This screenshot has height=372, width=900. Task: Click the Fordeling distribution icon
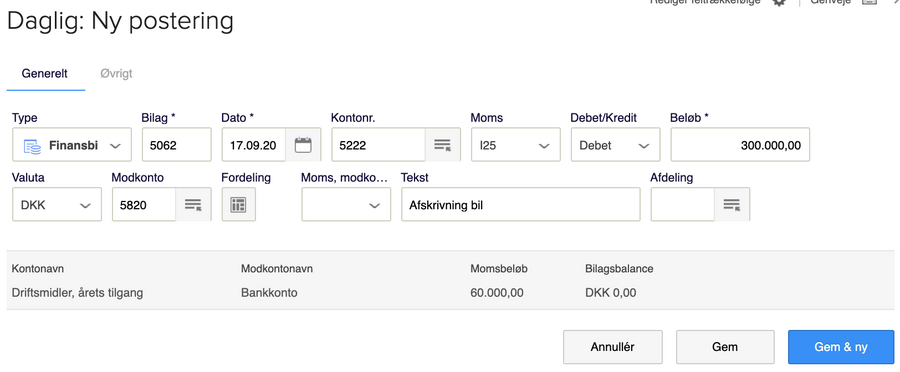(238, 204)
